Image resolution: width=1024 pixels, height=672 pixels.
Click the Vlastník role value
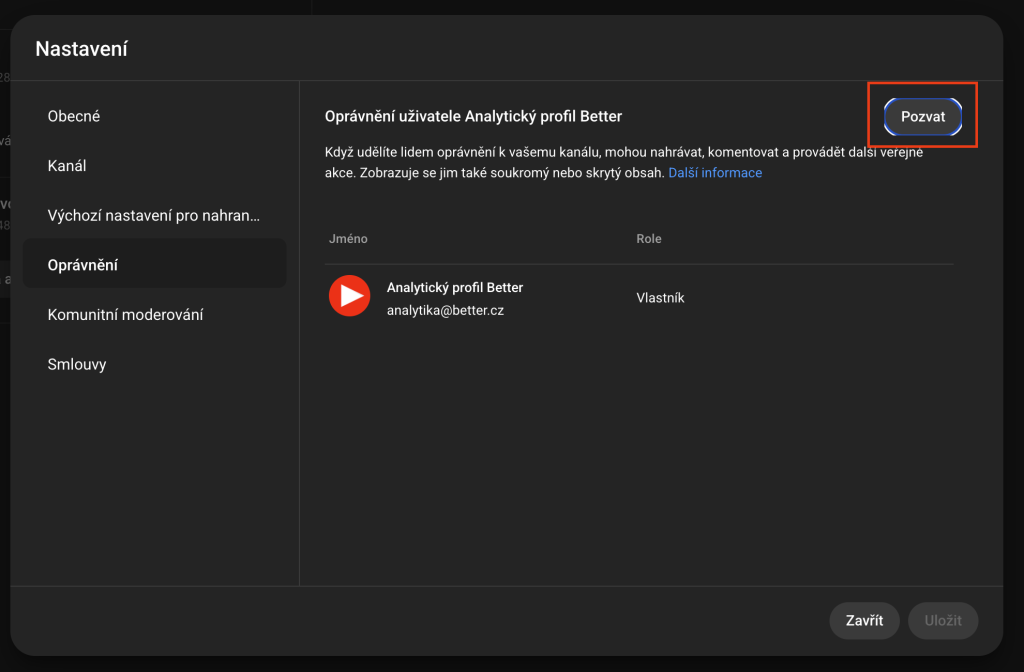[x=660, y=298]
